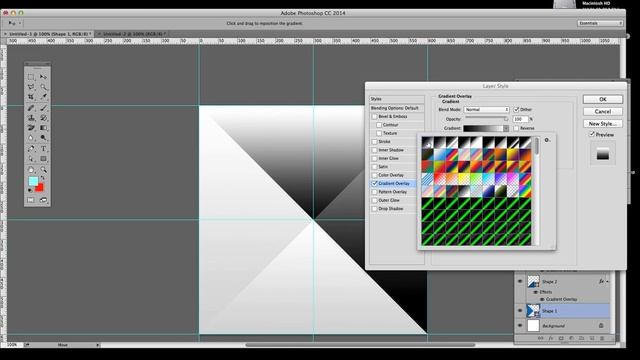Click the Opacity slider track
This screenshot has height=360, width=640.
point(486,118)
